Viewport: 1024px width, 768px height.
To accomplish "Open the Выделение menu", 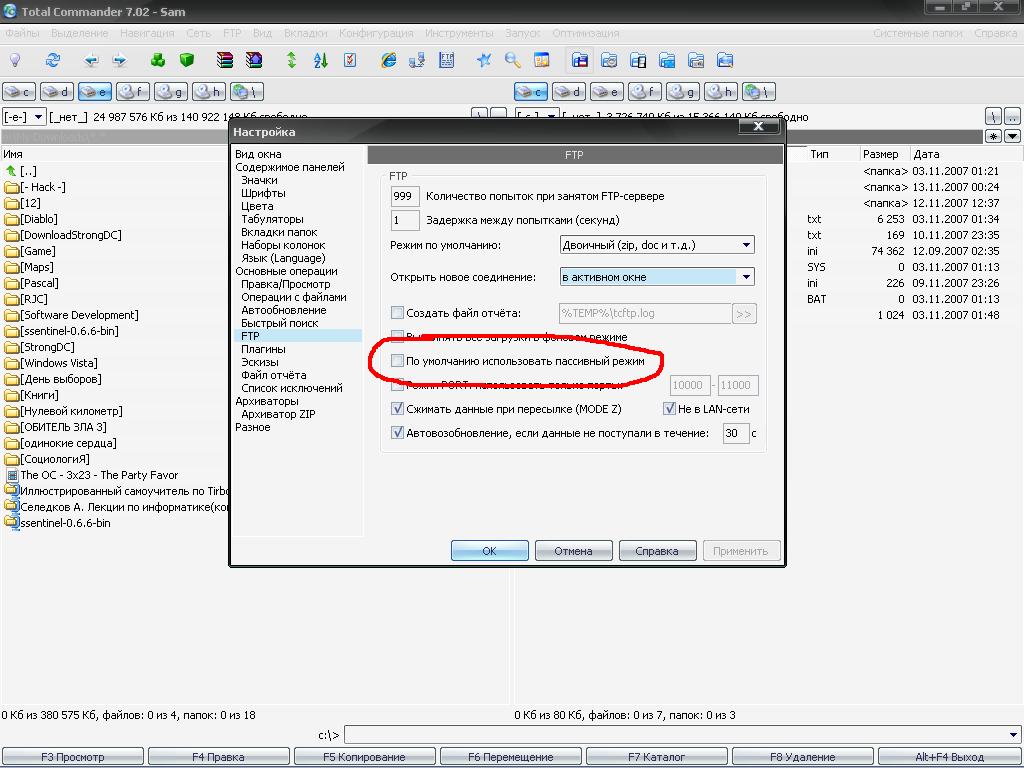I will (x=80, y=33).
